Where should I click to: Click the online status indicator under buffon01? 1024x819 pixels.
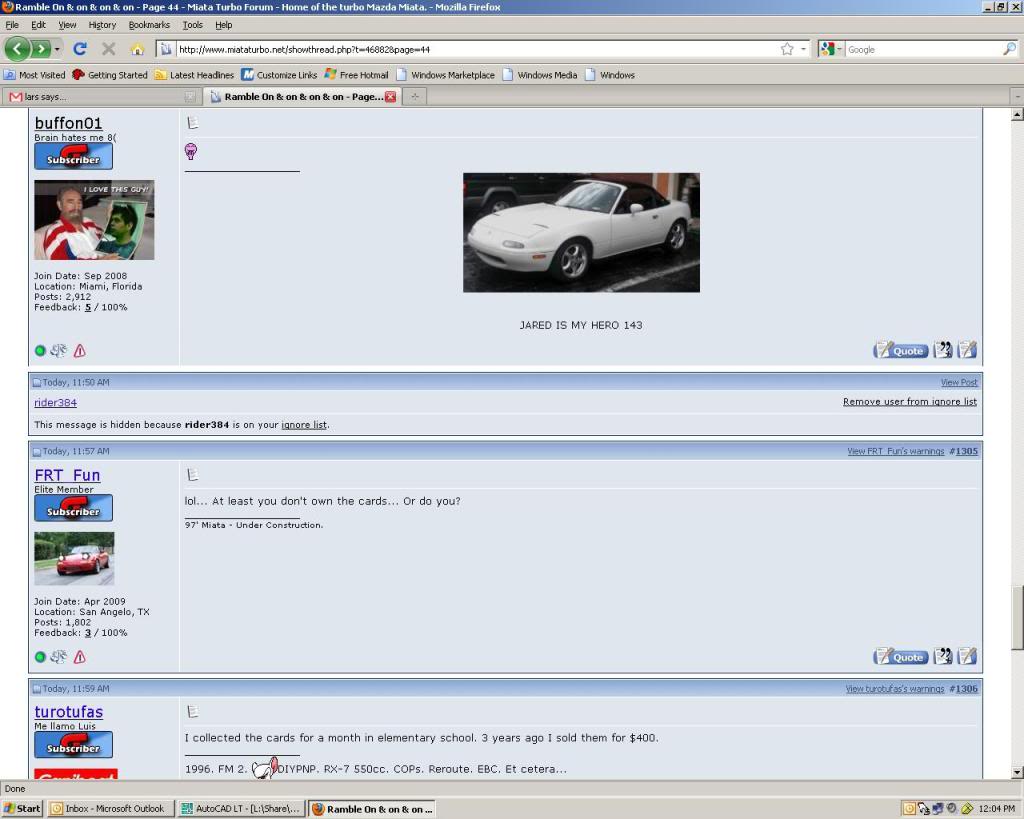point(40,350)
